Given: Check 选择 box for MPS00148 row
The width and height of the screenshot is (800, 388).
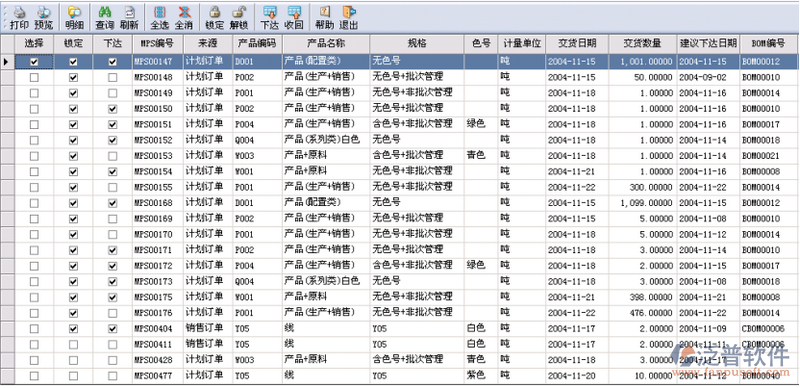Looking at the screenshot, I should click(x=34, y=78).
